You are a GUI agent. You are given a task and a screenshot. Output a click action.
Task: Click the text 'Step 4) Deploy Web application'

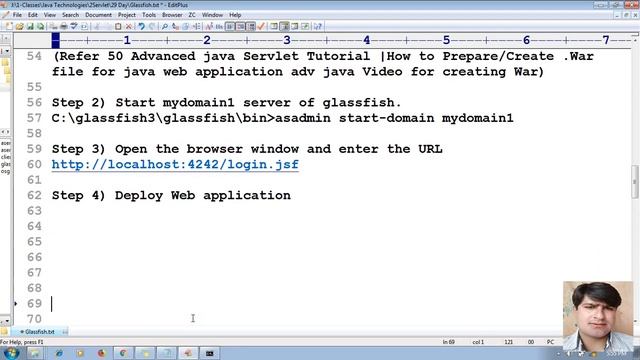pyautogui.click(x=171, y=196)
